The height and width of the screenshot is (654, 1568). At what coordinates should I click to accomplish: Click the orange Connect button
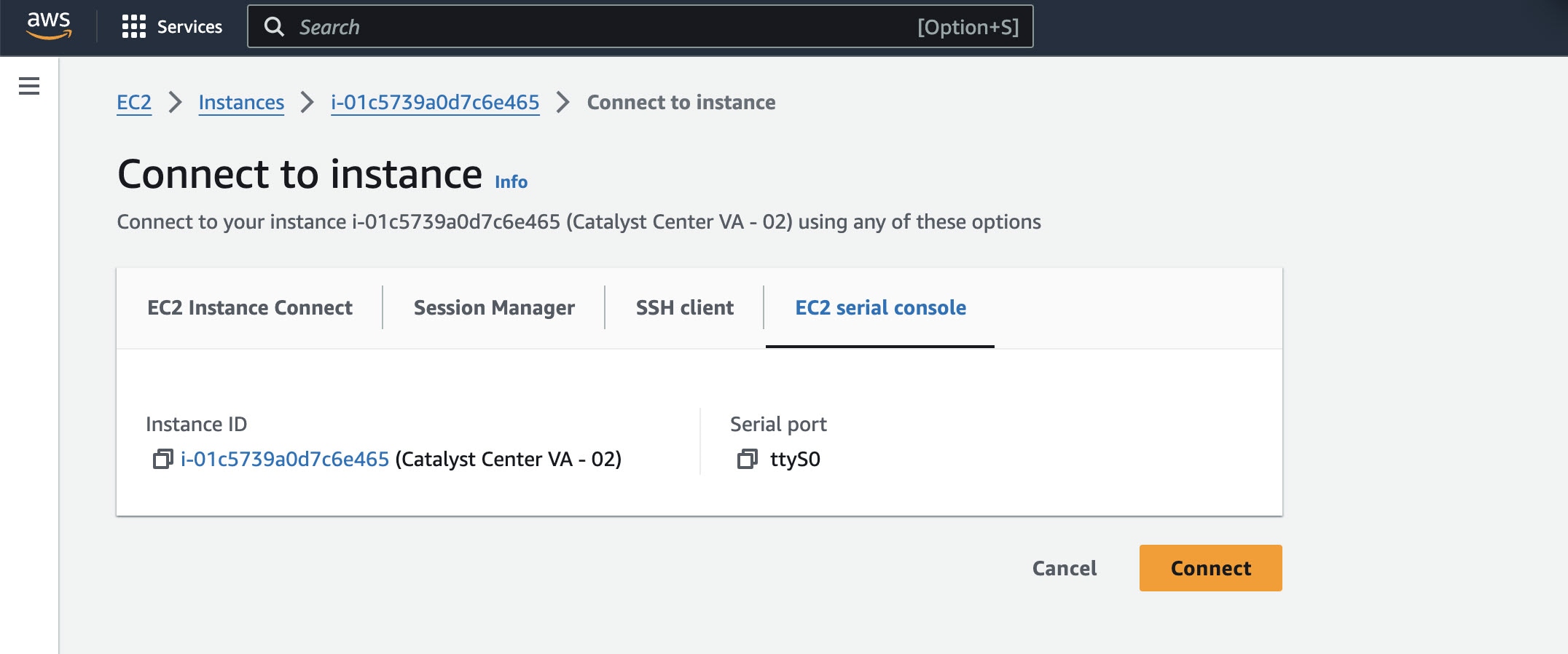point(1210,568)
